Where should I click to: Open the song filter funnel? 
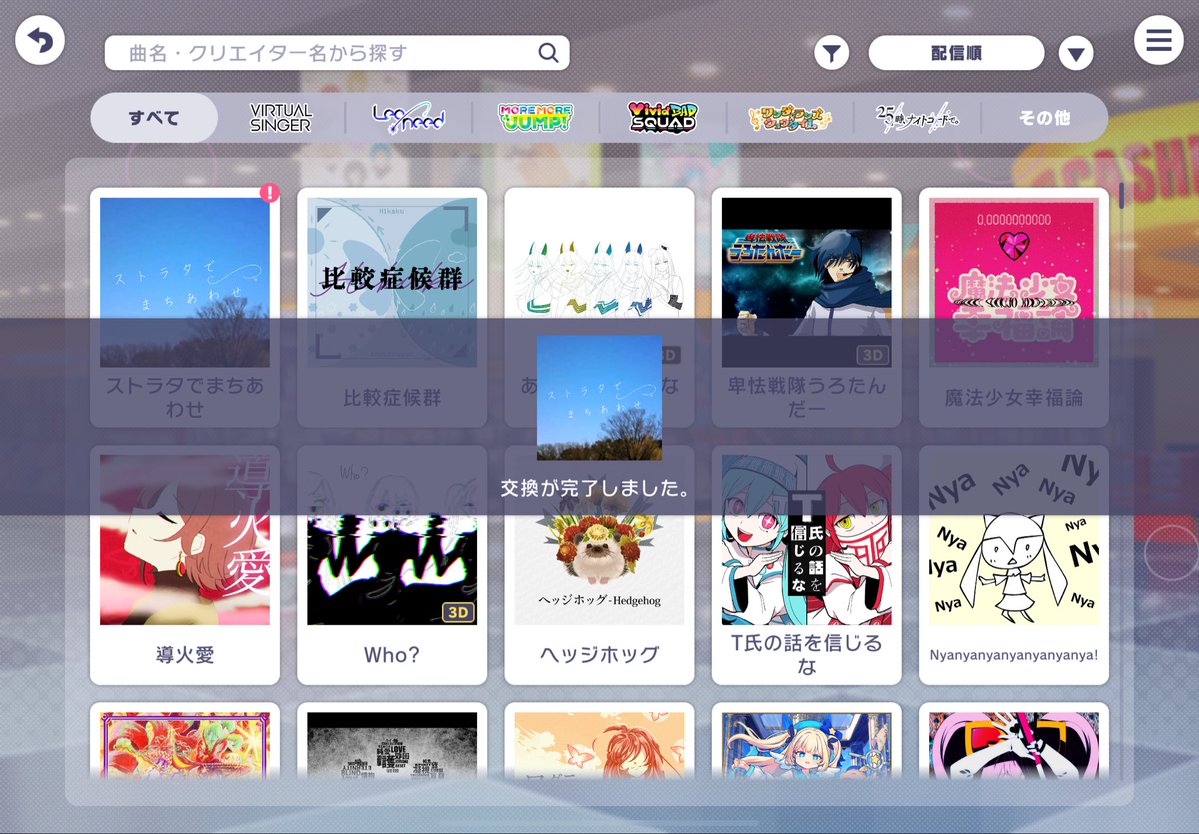click(831, 53)
